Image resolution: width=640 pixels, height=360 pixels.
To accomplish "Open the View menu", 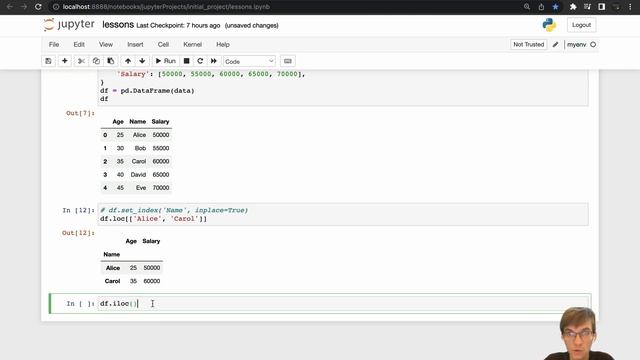I will (x=106, y=44).
